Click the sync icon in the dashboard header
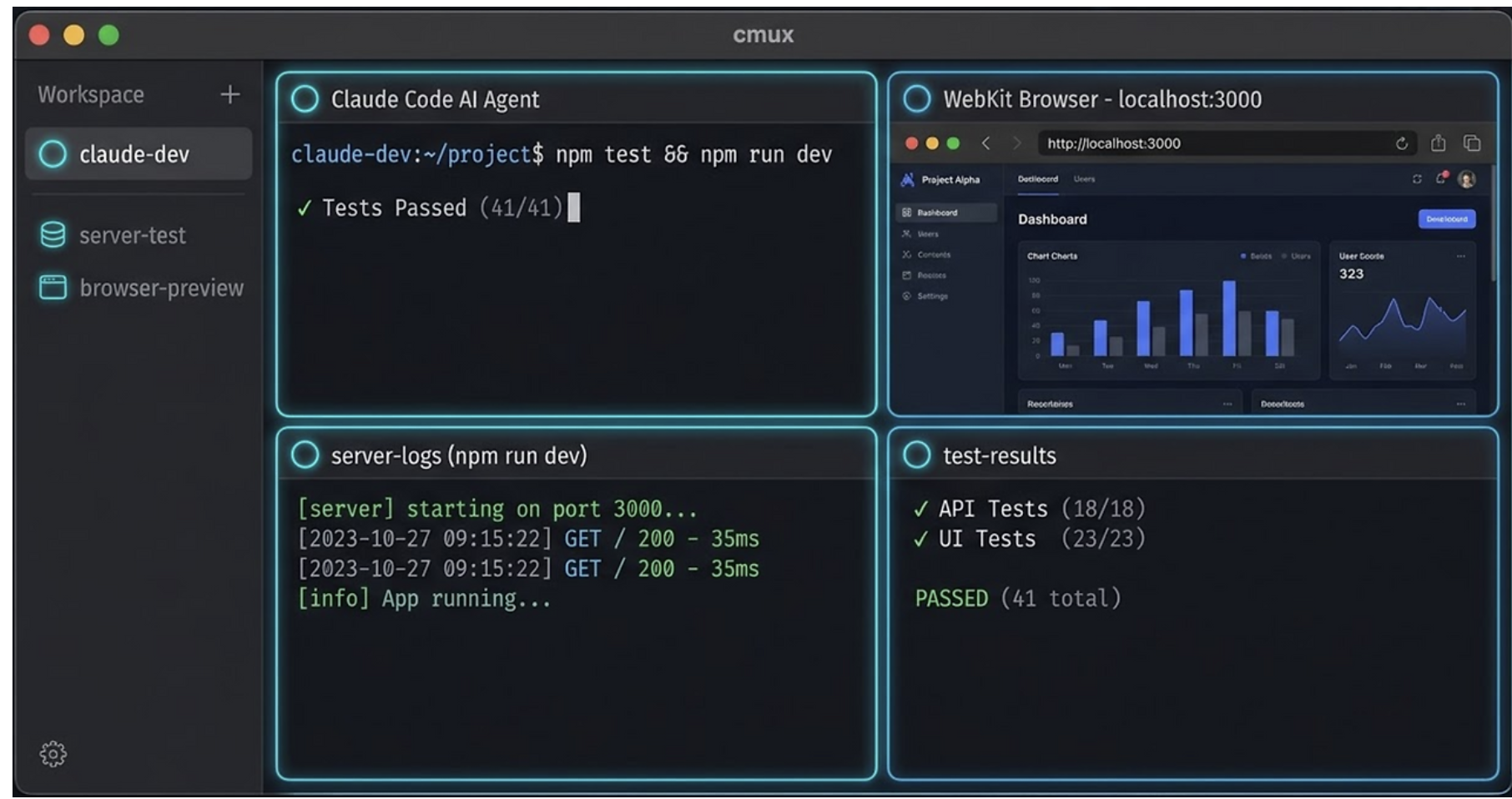The width and height of the screenshot is (1512, 799). pos(1417,179)
